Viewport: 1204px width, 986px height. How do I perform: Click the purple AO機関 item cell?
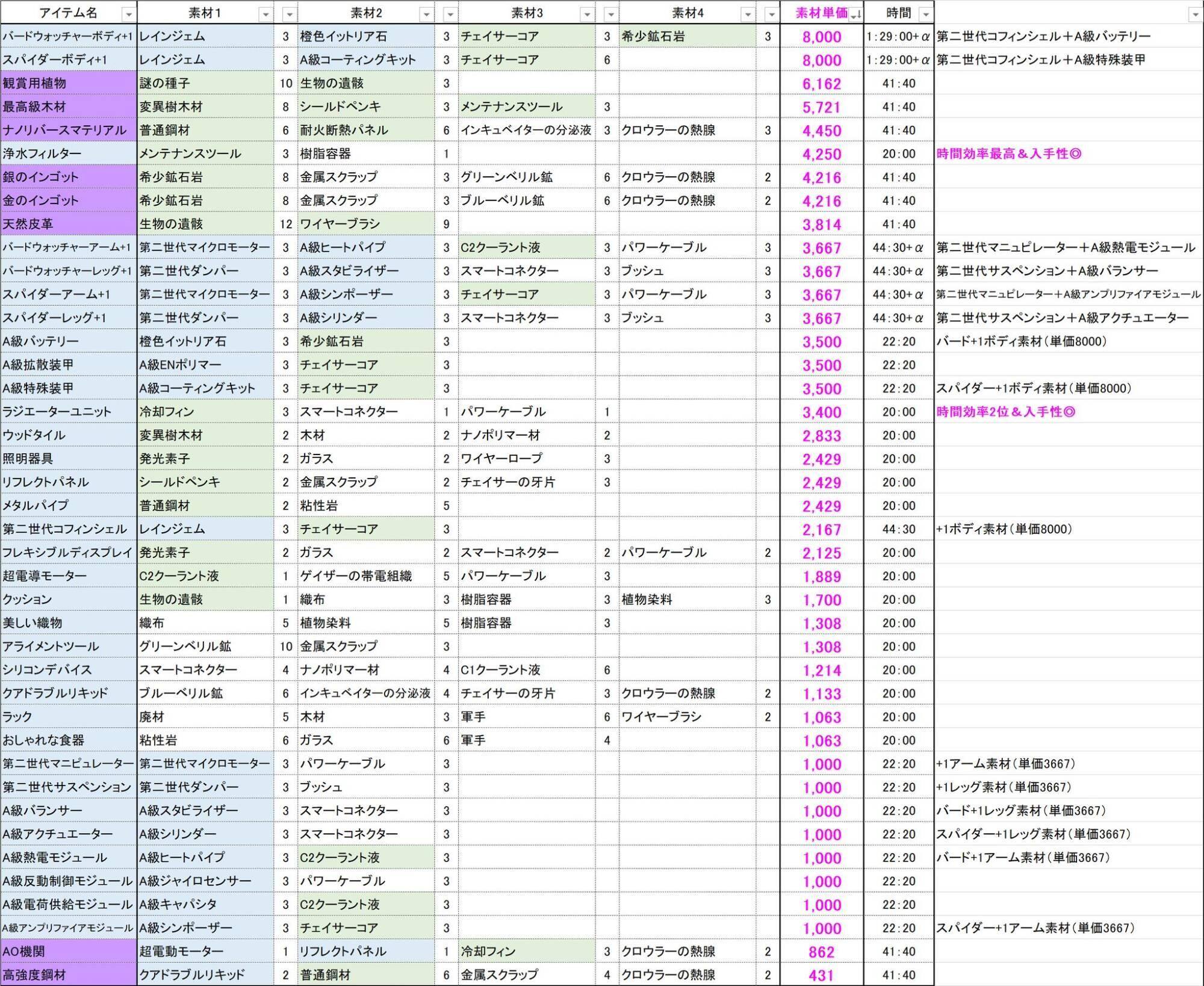click(69, 951)
